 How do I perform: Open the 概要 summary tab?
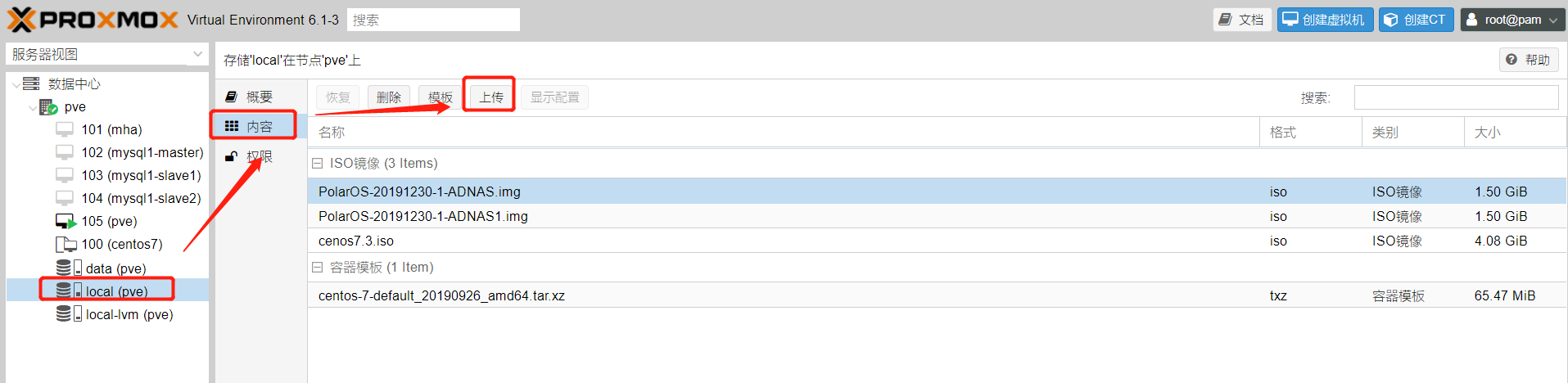pyautogui.click(x=259, y=97)
